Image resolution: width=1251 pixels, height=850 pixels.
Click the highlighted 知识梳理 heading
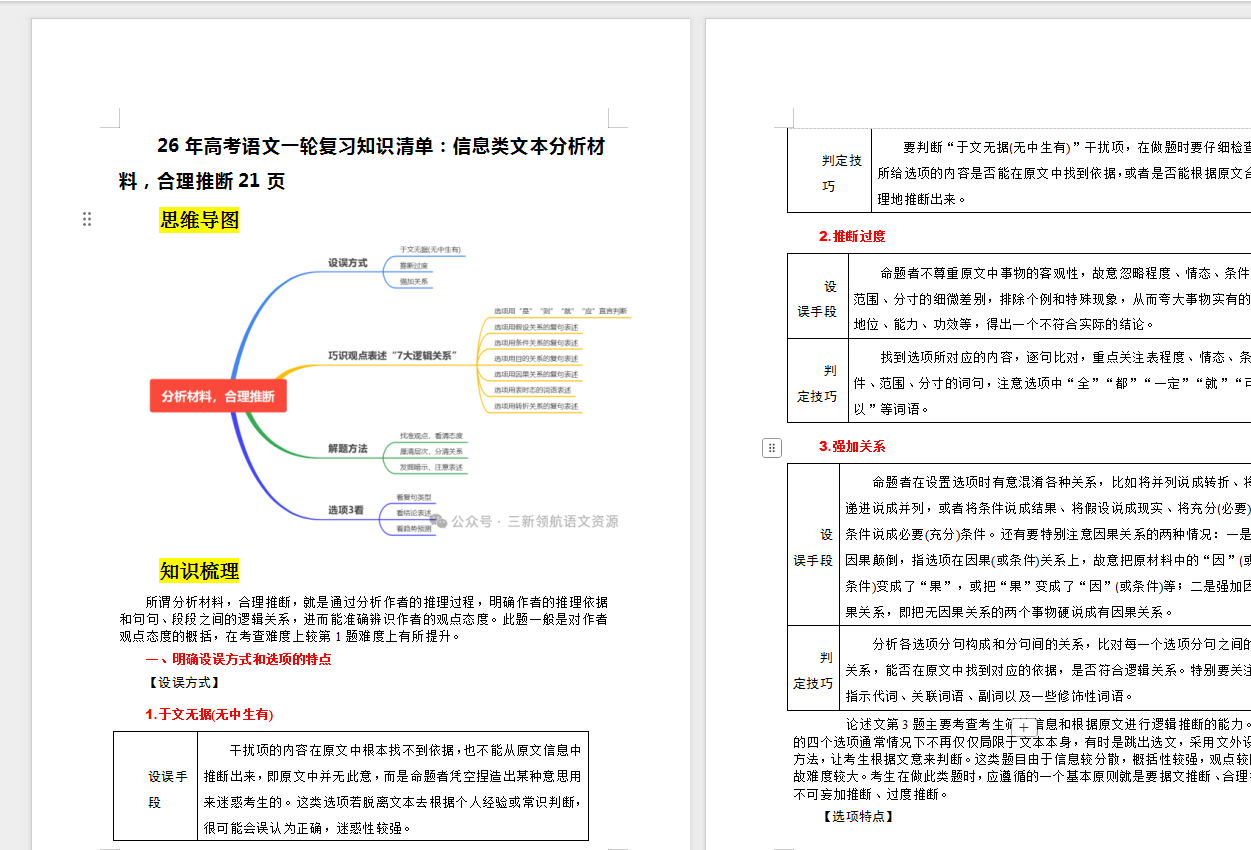[200, 571]
